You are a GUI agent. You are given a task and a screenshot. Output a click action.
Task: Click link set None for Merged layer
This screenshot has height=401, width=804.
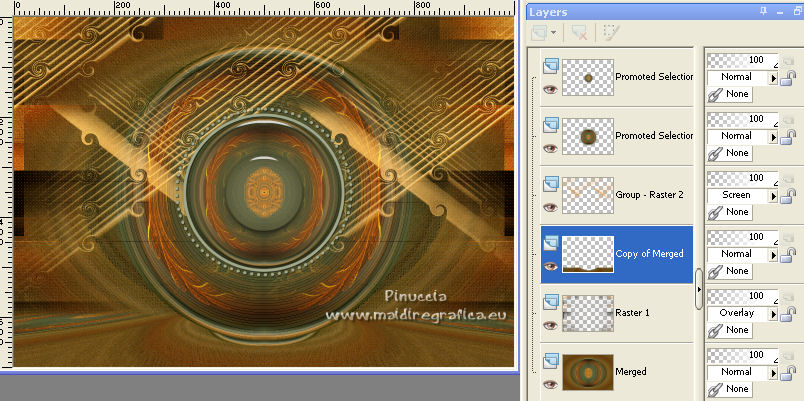coord(730,389)
